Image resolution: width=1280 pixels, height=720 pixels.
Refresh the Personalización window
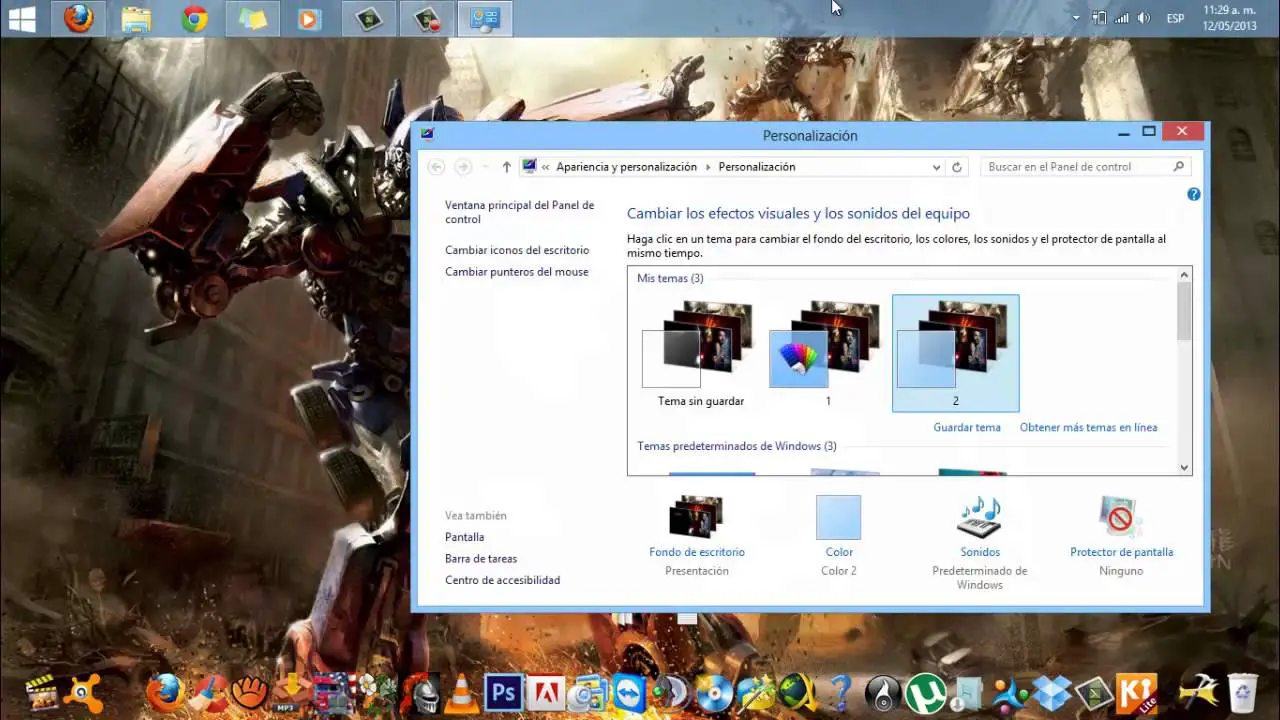[x=957, y=167]
